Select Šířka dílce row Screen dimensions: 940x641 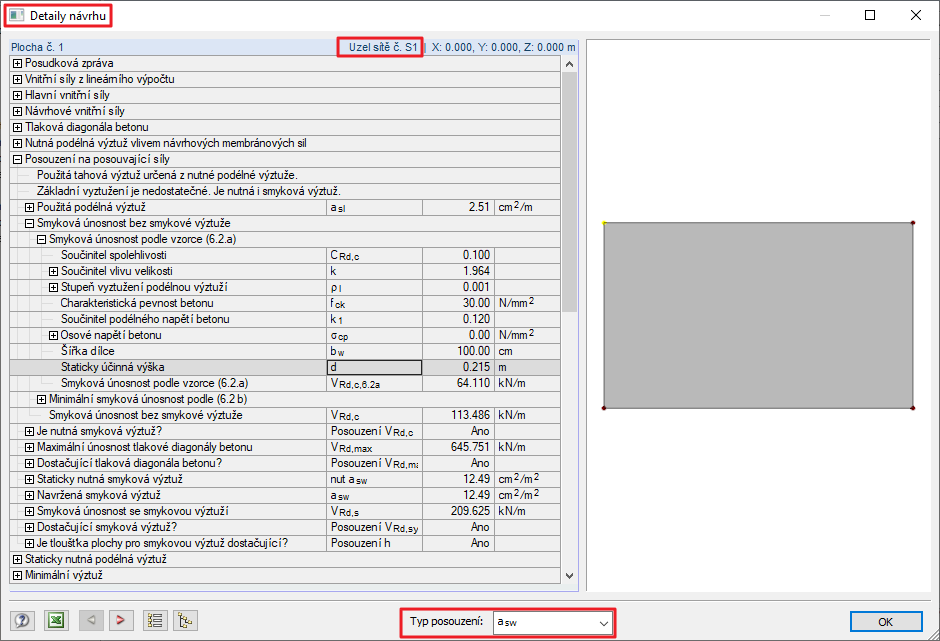click(285, 351)
